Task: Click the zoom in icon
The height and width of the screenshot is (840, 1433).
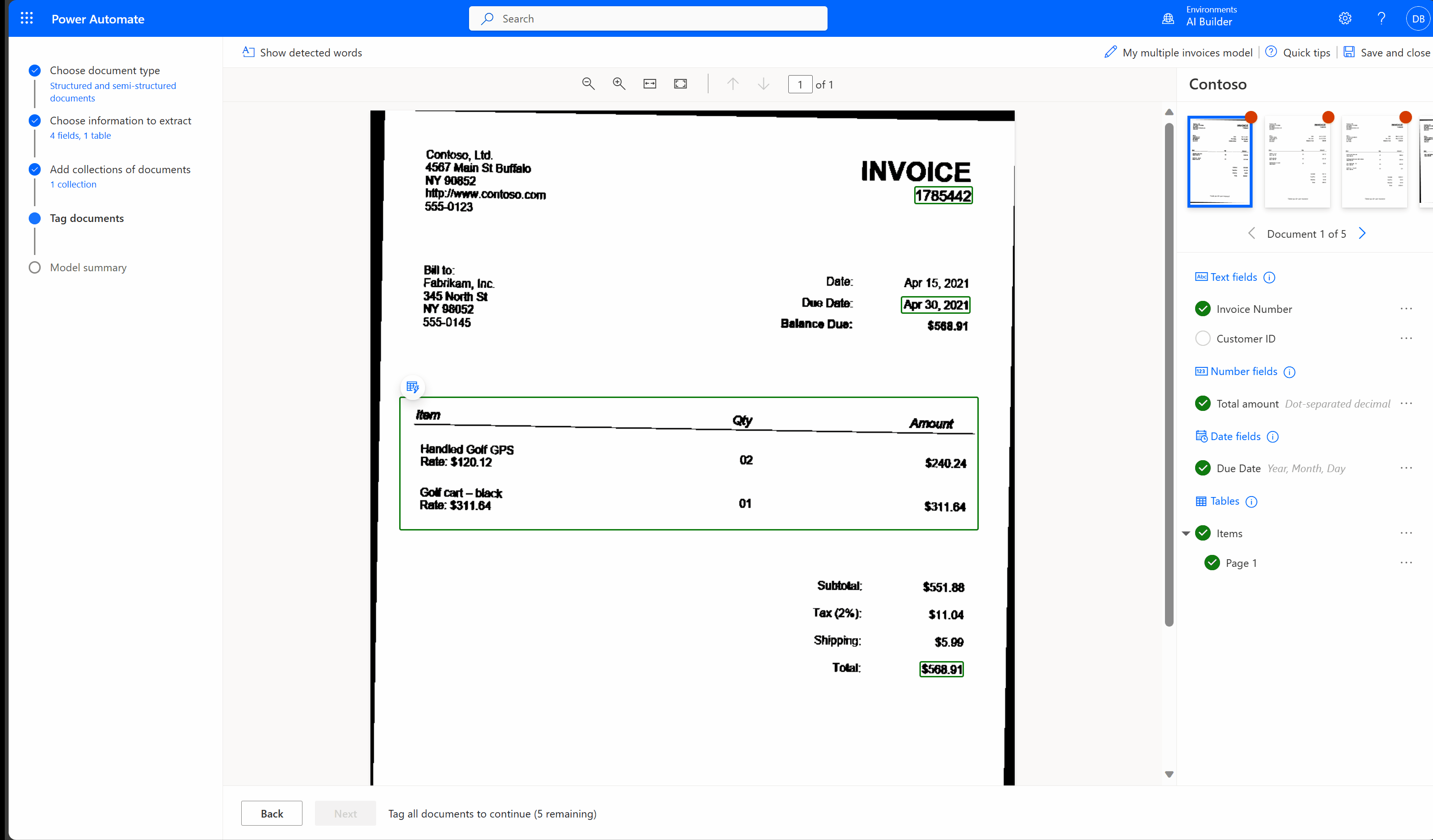Action: 618,84
